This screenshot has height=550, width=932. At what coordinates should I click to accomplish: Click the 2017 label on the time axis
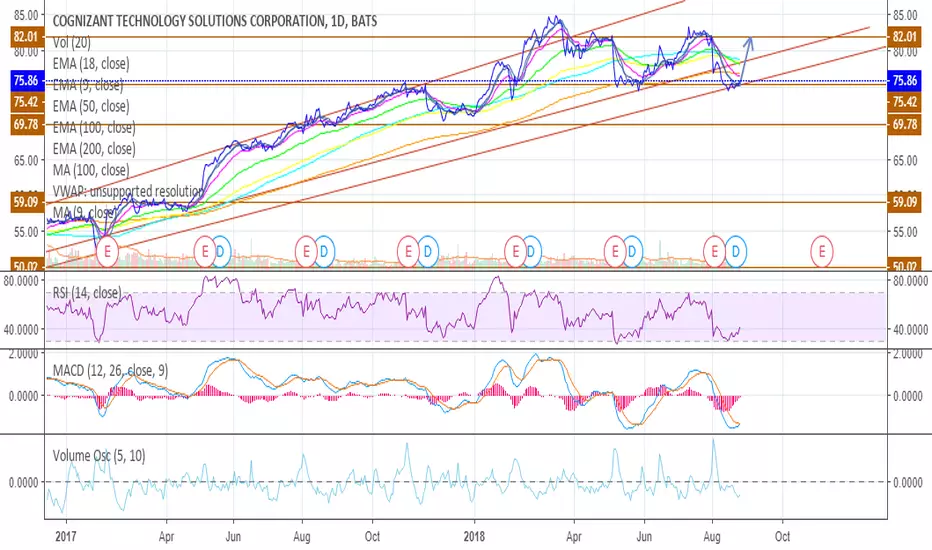65,536
